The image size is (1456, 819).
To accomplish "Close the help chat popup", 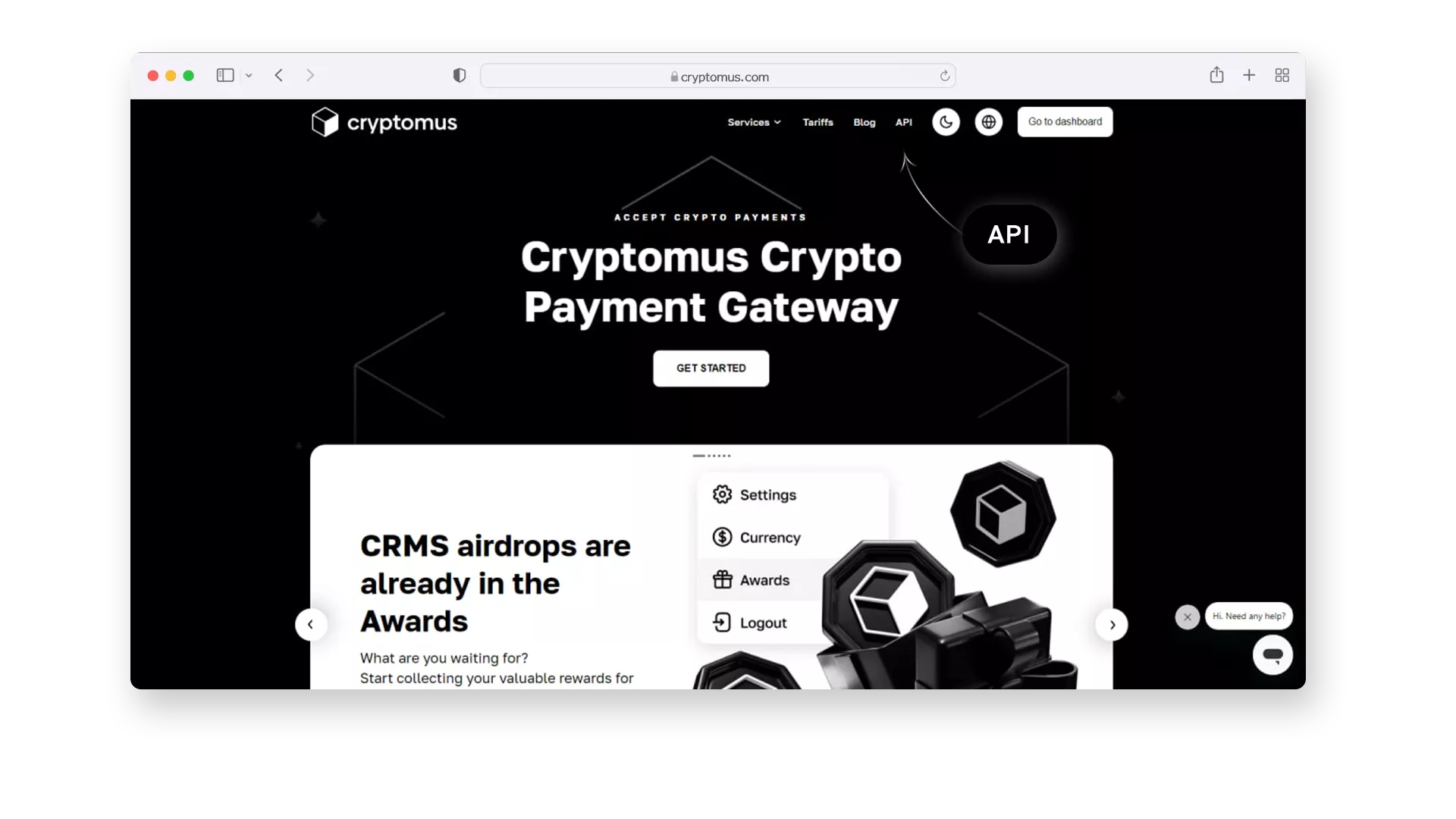I will tap(1188, 616).
